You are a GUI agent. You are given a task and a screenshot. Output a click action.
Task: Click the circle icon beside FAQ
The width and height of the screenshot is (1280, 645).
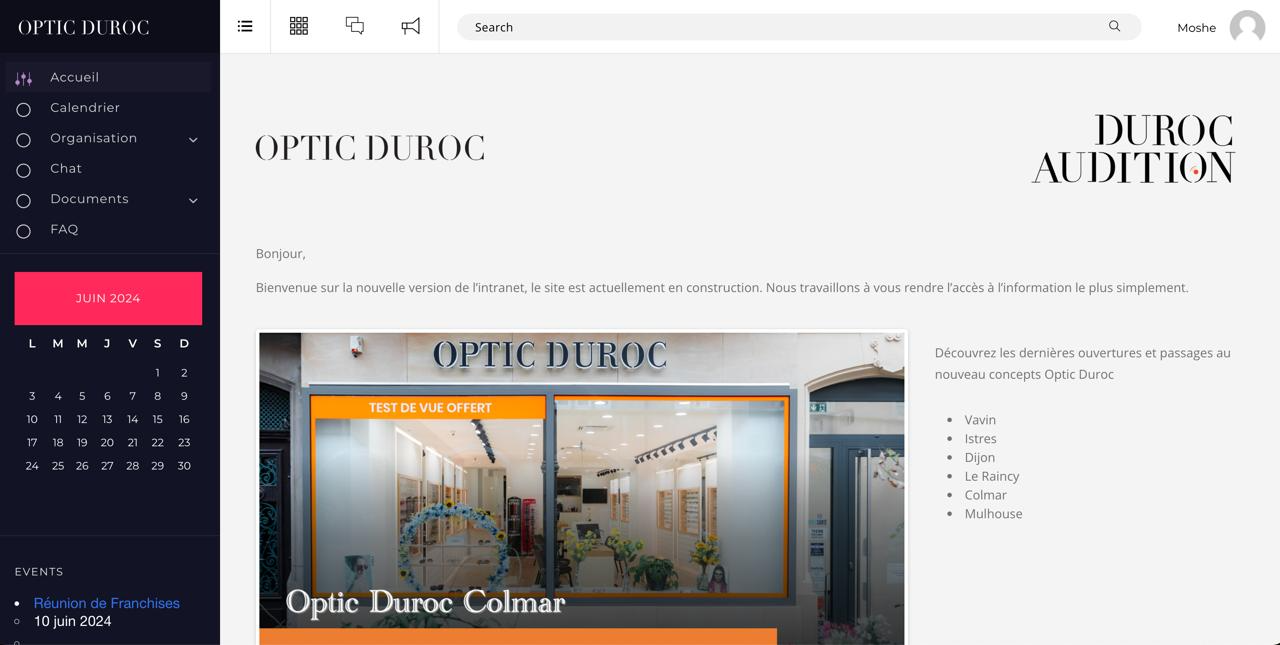(x=24, y=231)
